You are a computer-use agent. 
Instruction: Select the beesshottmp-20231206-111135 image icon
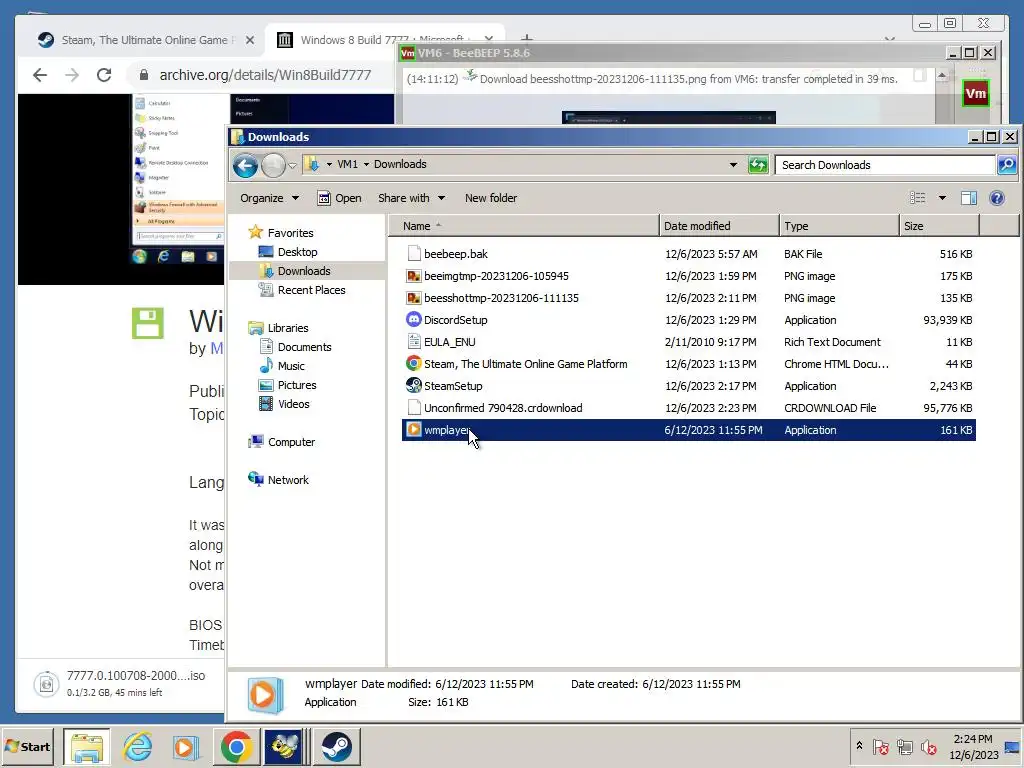tap(413, 298)
